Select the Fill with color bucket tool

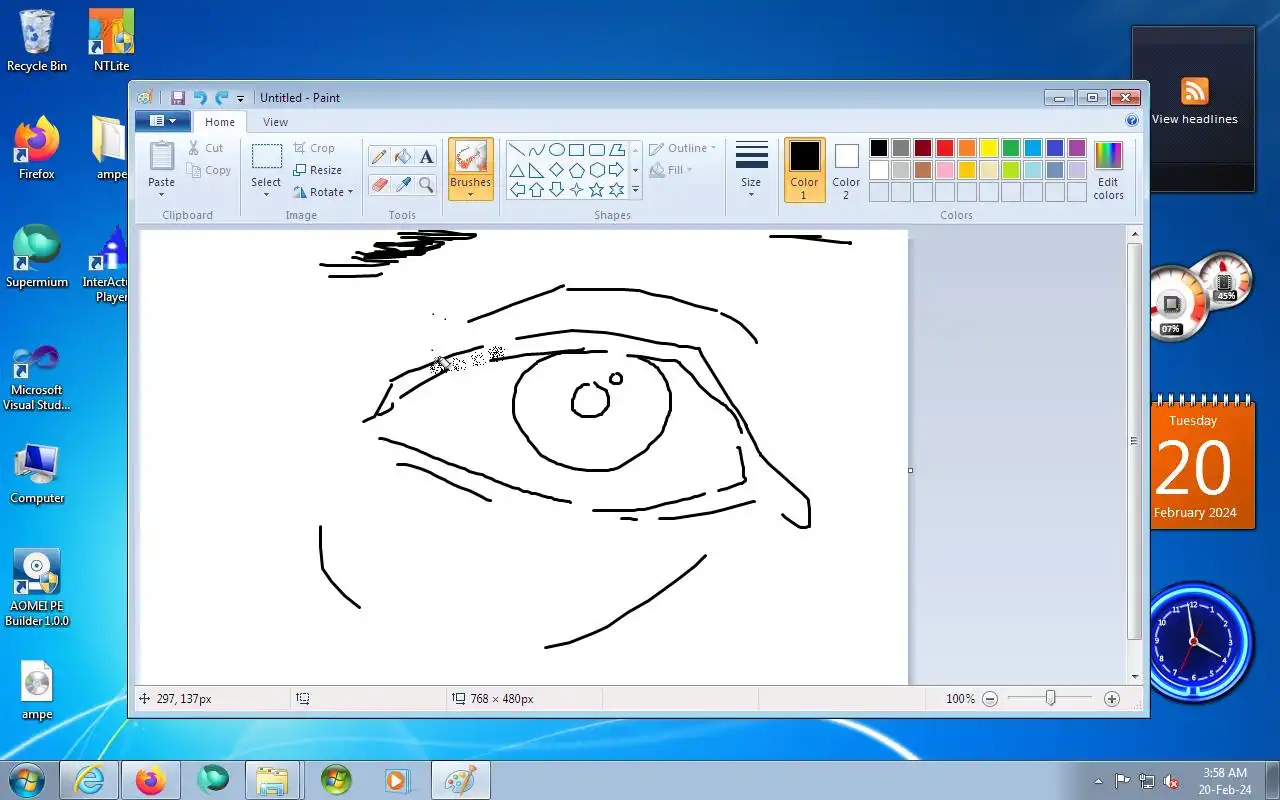coord(403,157)
